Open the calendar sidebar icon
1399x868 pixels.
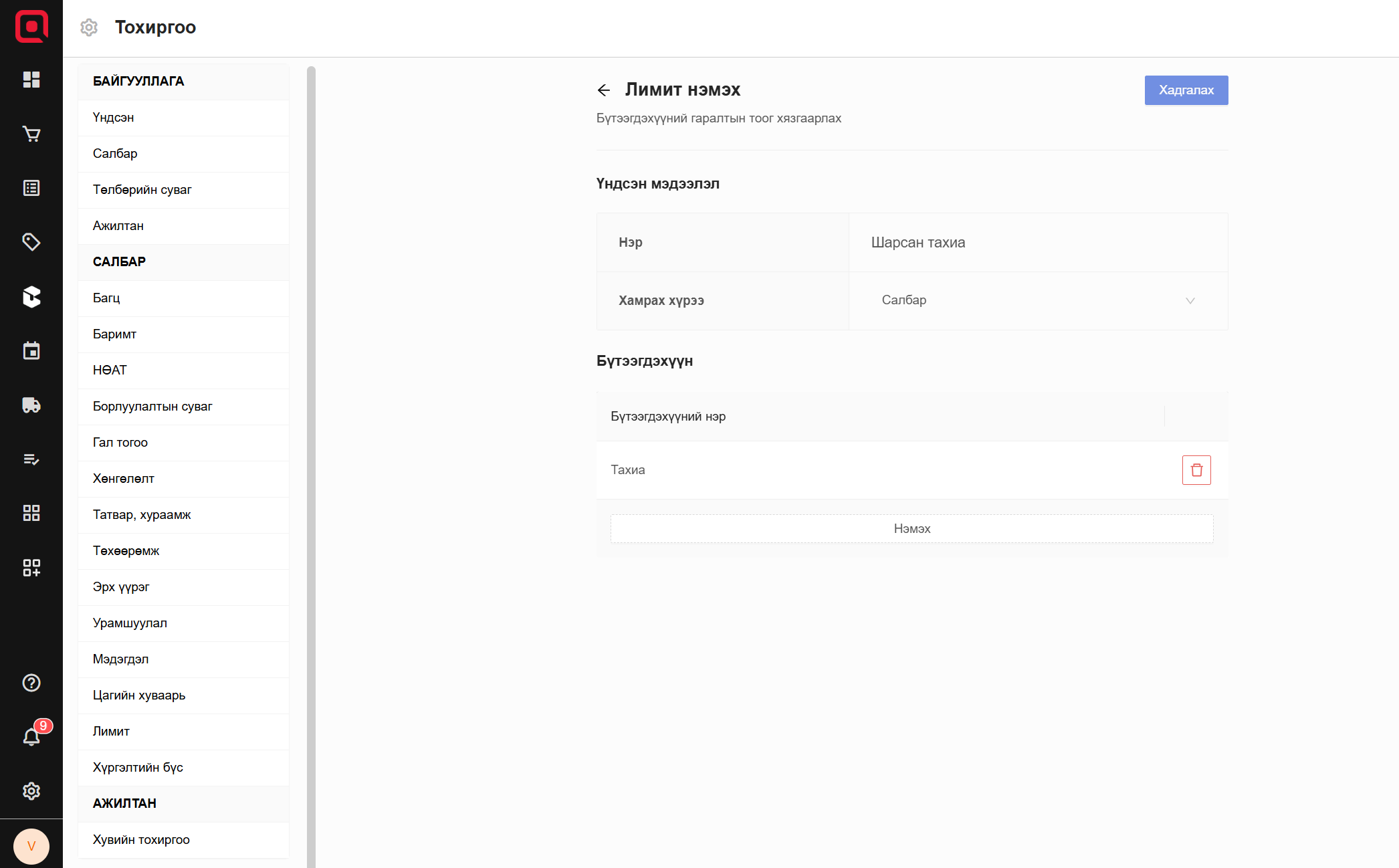pyautogui.click(x=31, y=351)
